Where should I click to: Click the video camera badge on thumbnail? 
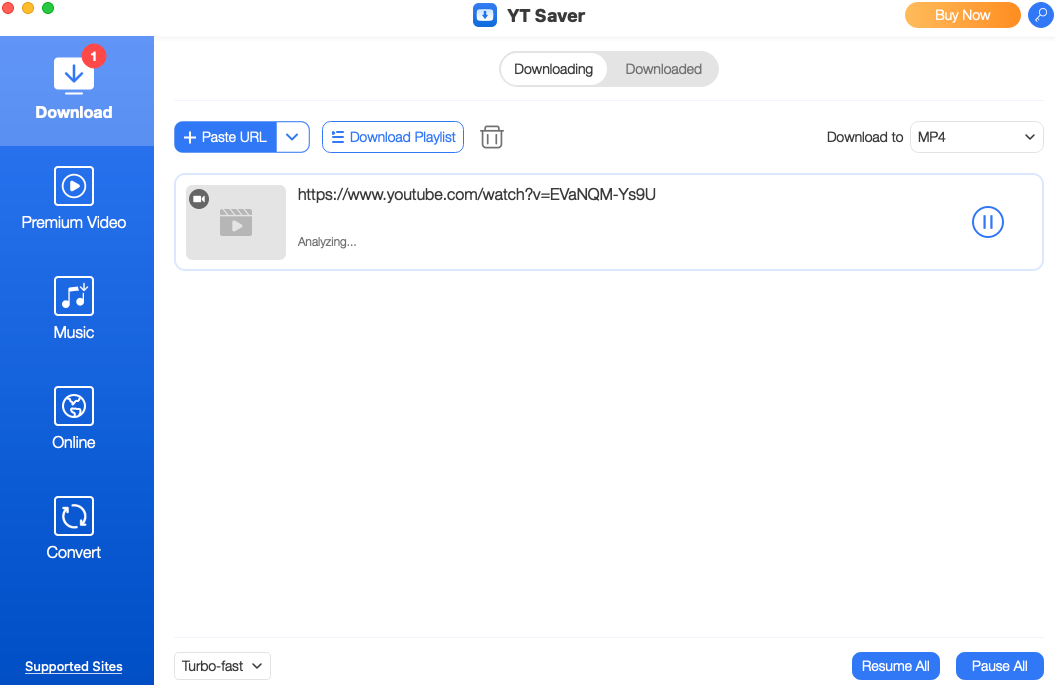coord(199,199)
